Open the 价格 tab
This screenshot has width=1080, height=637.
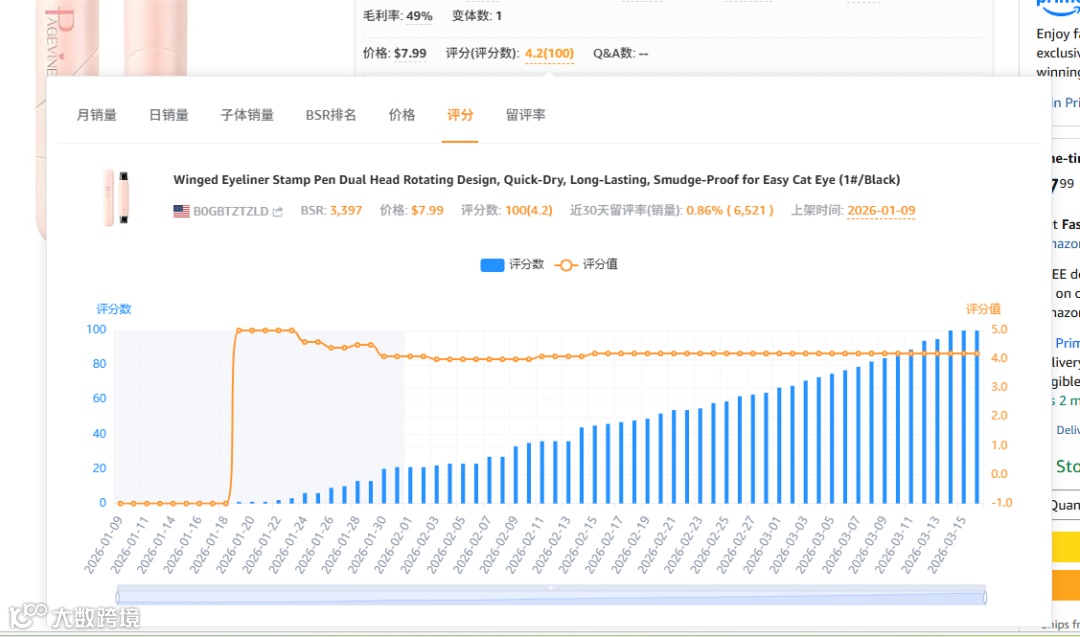(x=402, y=115)
